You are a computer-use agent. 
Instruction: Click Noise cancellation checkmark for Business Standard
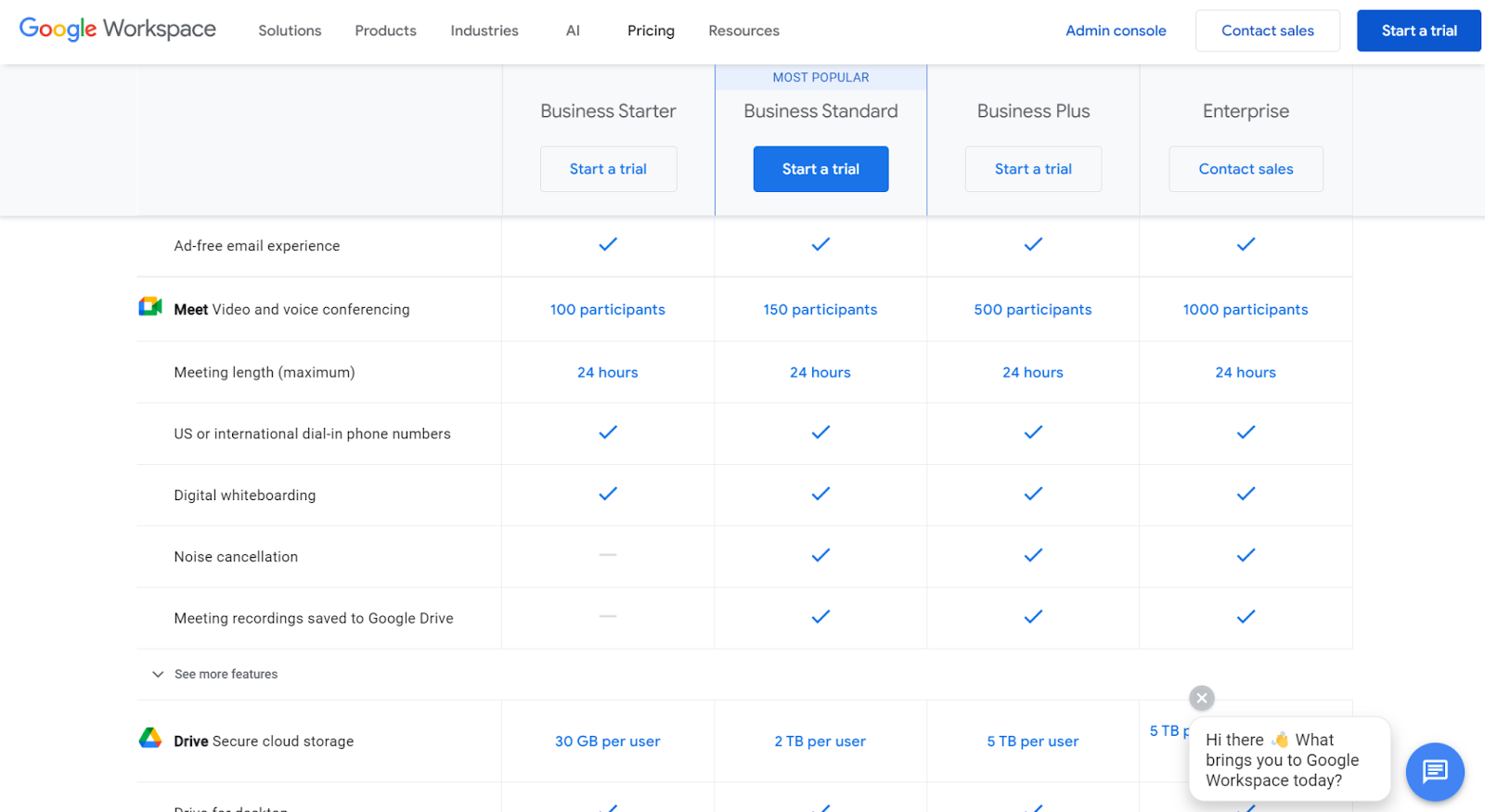(x=820, y=555)
